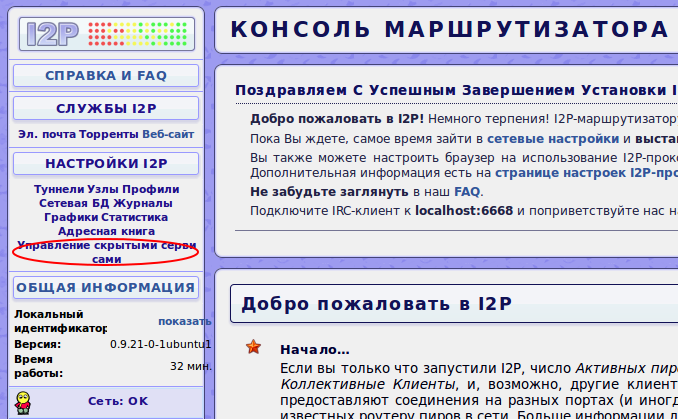
Task: Open the ОБЩАЯ ИНФОРМАЦИЯ section
Action: pos(106,288)
